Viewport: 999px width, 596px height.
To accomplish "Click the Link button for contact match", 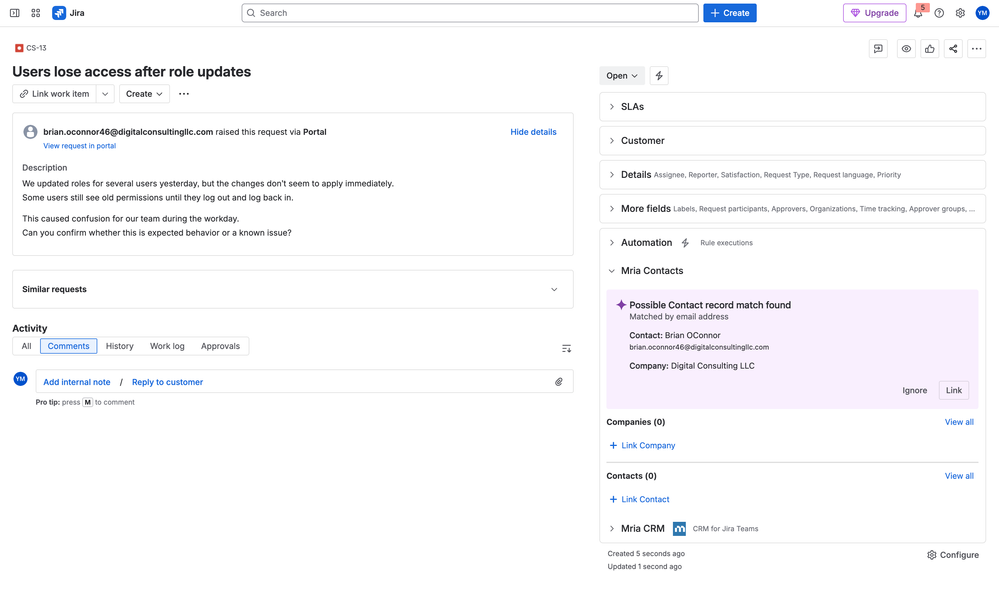I will point(954,390).
